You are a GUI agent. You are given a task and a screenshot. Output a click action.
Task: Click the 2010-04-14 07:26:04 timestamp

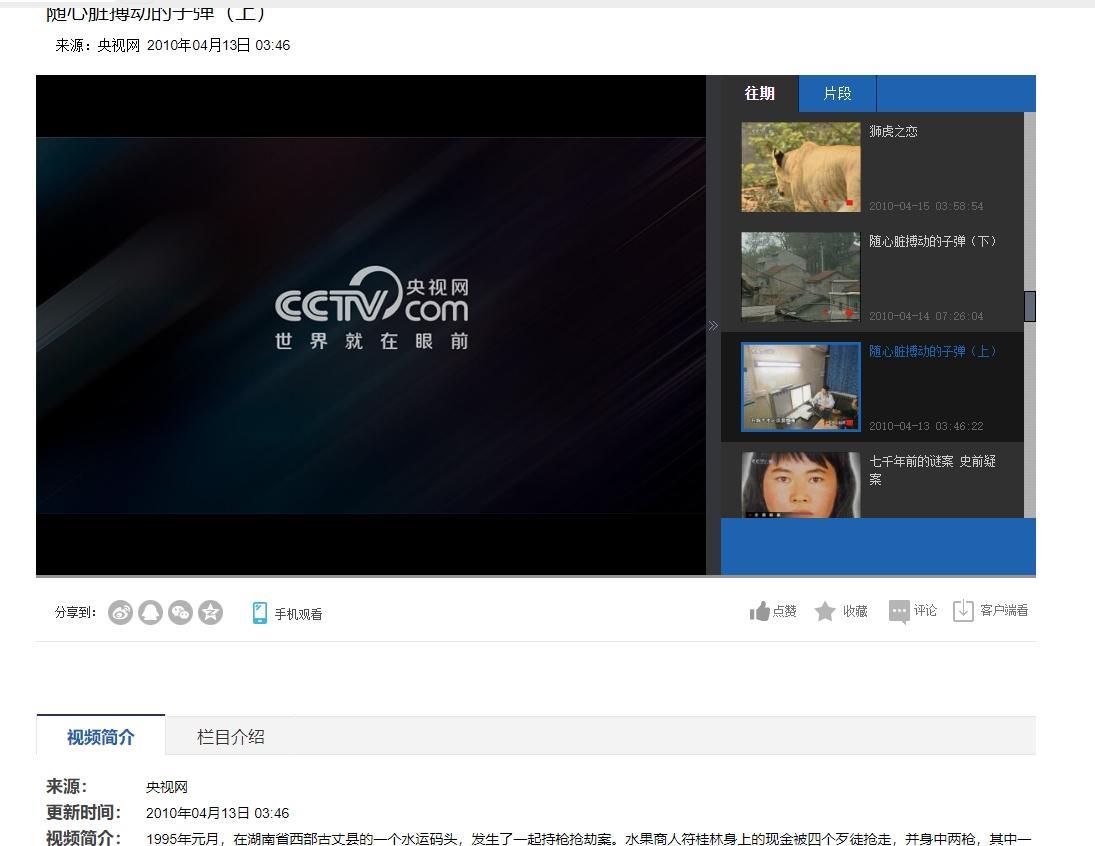926,316
